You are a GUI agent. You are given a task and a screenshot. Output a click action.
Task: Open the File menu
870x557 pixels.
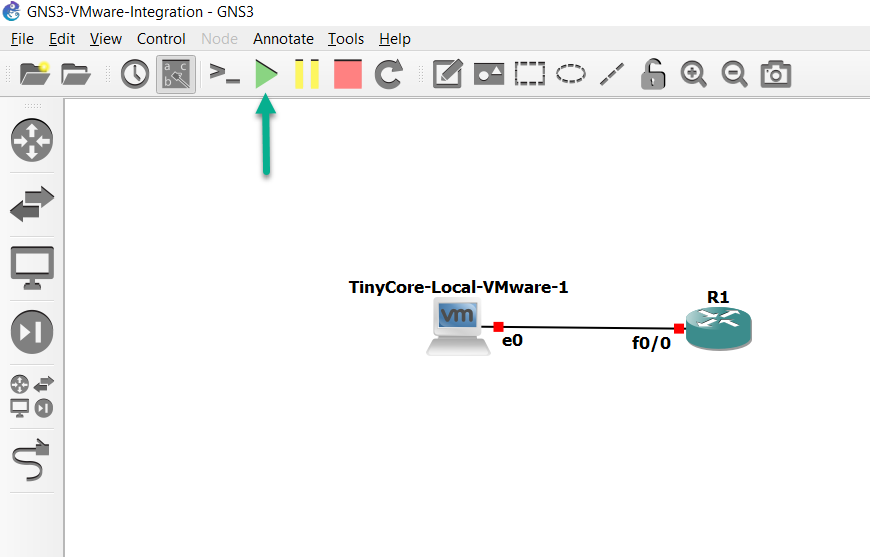22,39
